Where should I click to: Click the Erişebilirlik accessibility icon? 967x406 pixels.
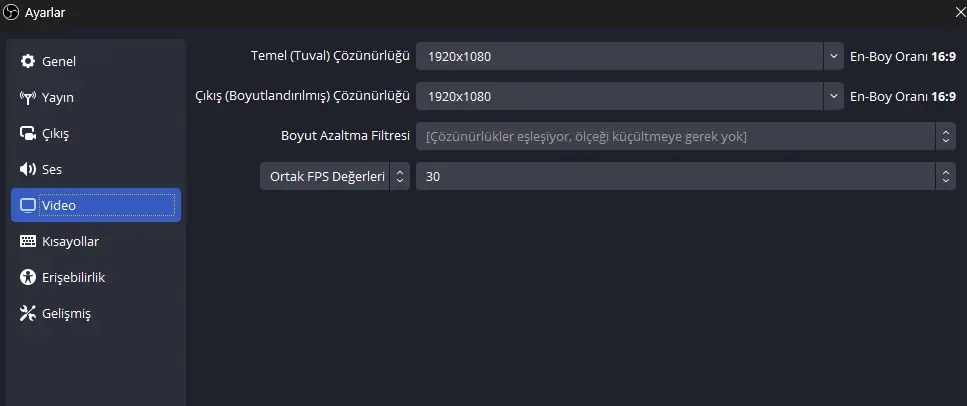pyautogui.click(x=28, y=277)
